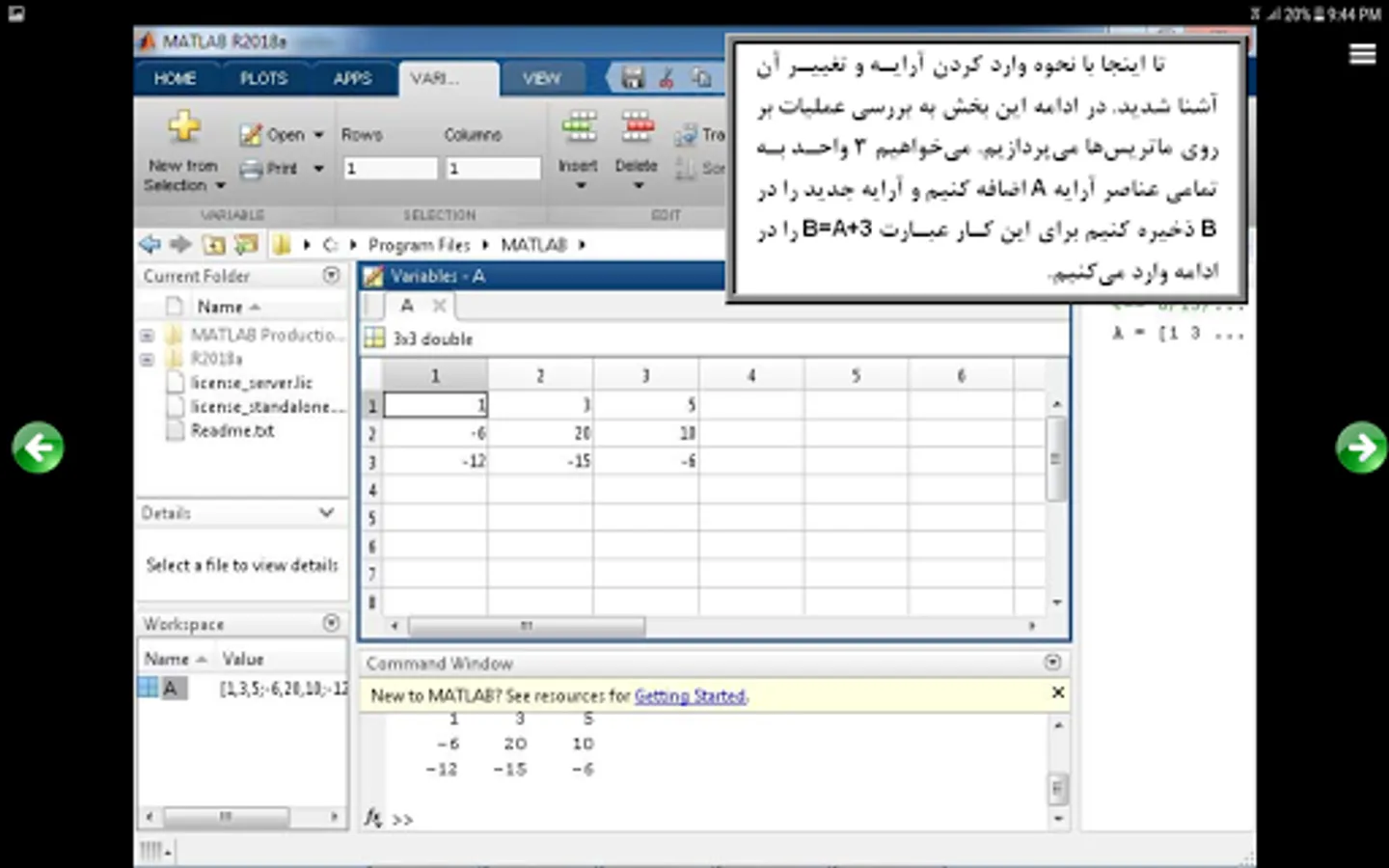Image resolution: width=1389 pixels, height=868 pixels.
Task: Open the Getting Started link
Action: coord(690,695)
